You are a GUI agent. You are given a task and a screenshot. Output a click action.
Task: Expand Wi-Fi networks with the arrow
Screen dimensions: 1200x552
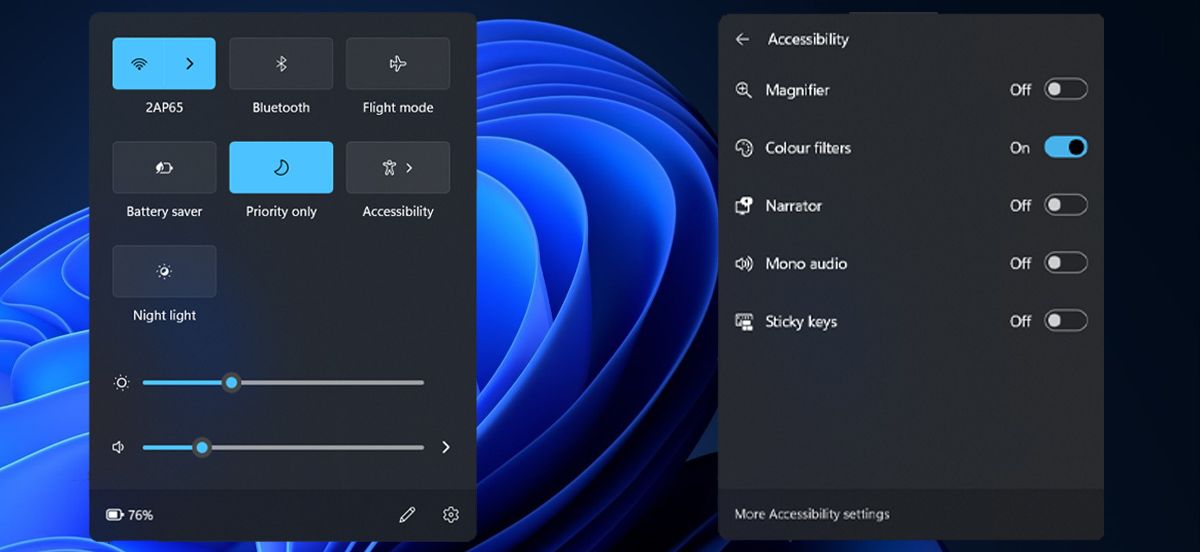click(190, 64)
